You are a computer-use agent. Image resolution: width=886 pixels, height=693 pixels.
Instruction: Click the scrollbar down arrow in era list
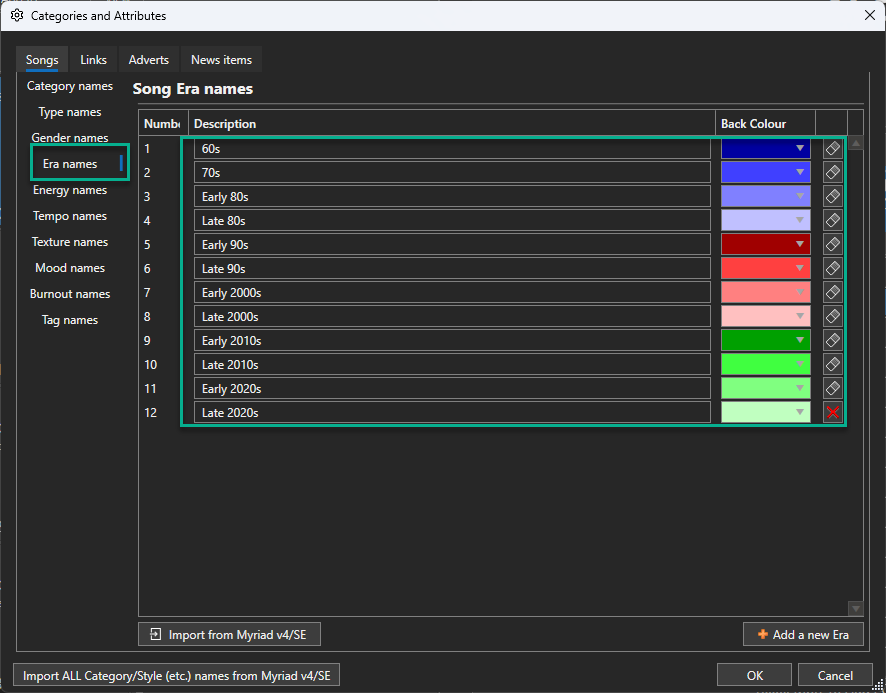(855, 608)
